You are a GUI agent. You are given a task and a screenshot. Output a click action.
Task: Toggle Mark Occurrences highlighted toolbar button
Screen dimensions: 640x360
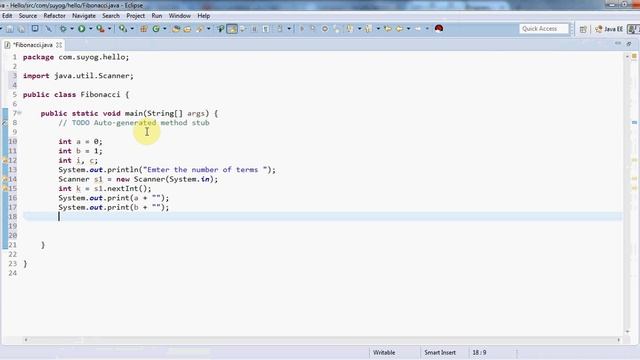(x=232, y=29)
